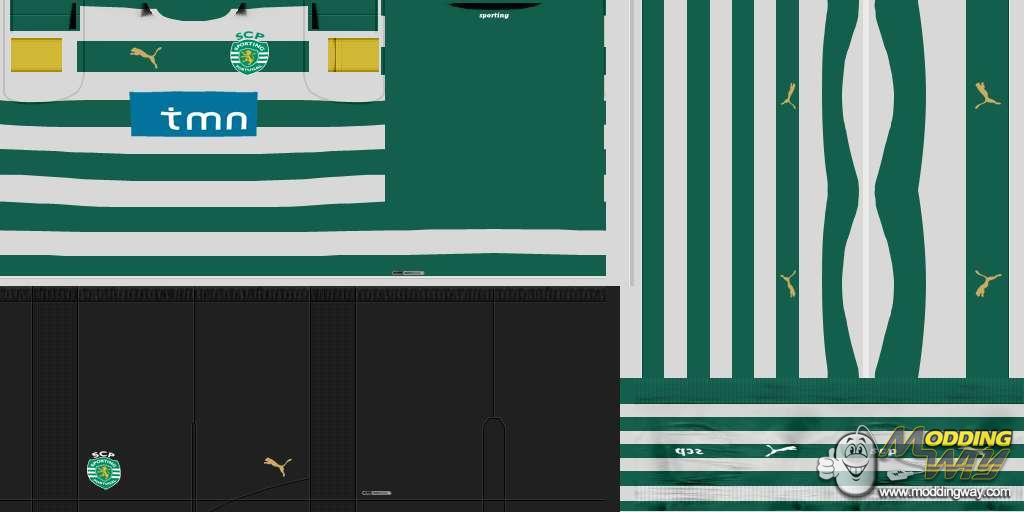Click the gold Puma logo on the black shorts

click(x=278, y=465)
